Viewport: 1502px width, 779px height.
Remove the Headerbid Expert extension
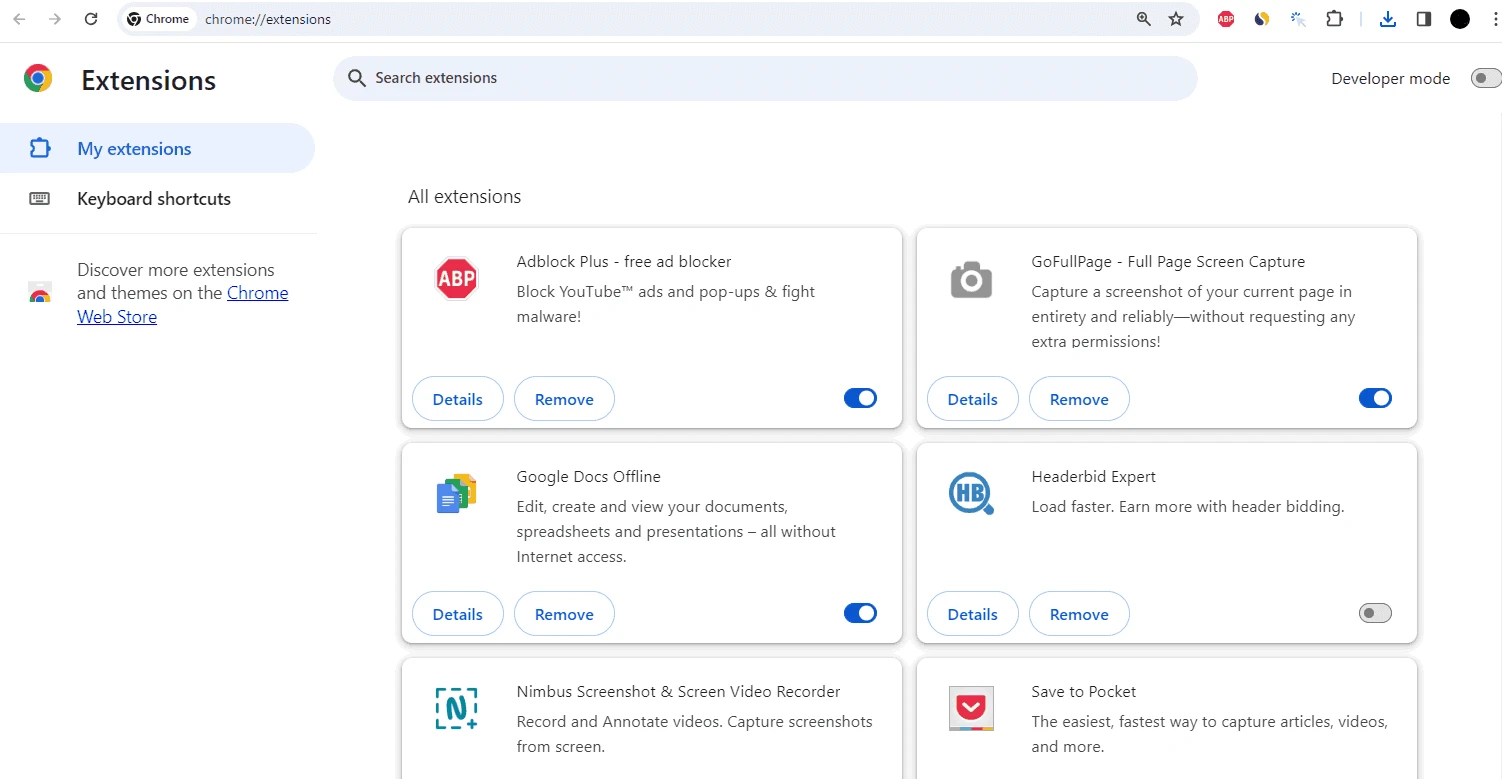coord(1079,614)
